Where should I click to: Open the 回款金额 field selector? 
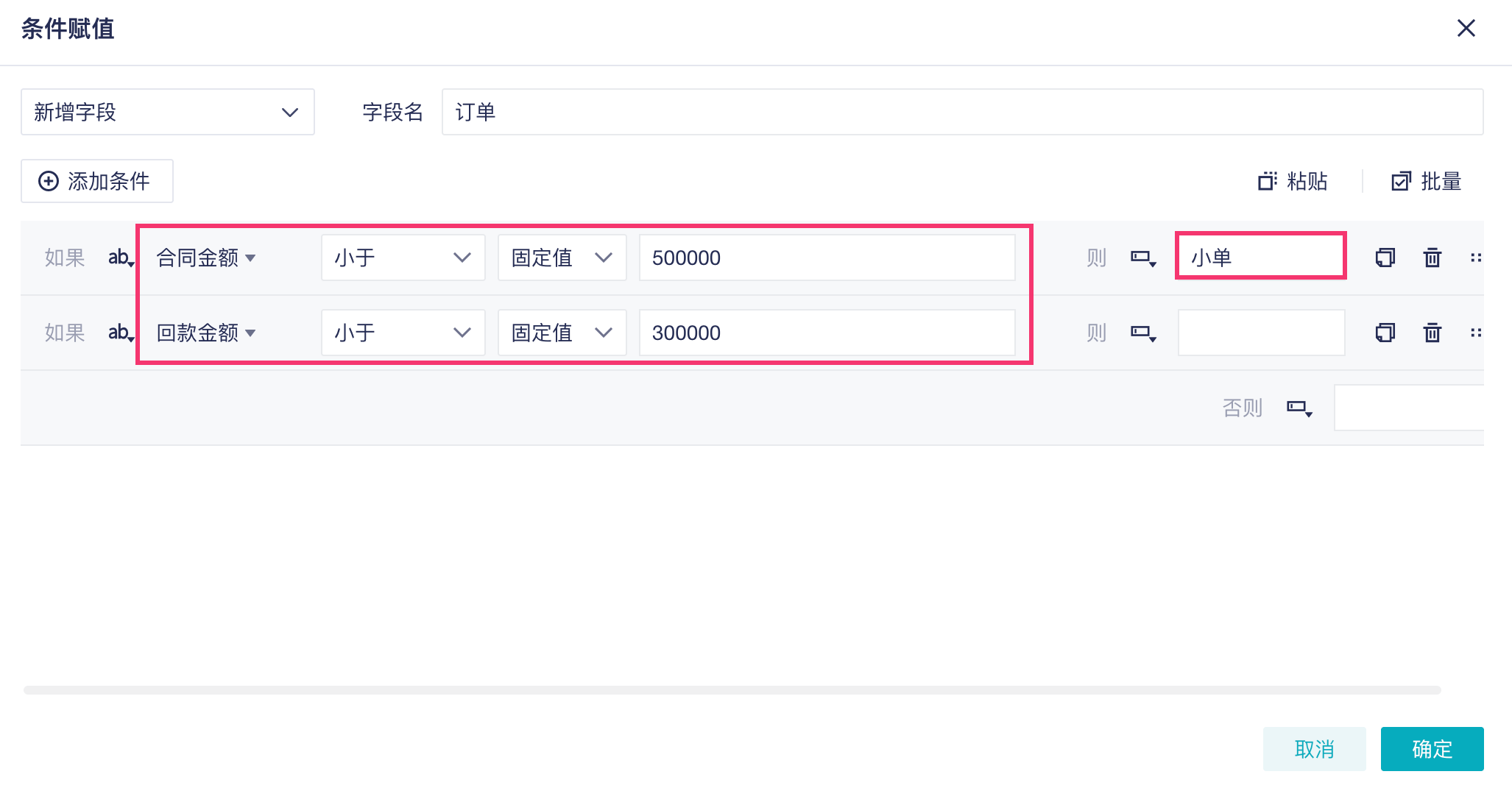click(206, 333)
